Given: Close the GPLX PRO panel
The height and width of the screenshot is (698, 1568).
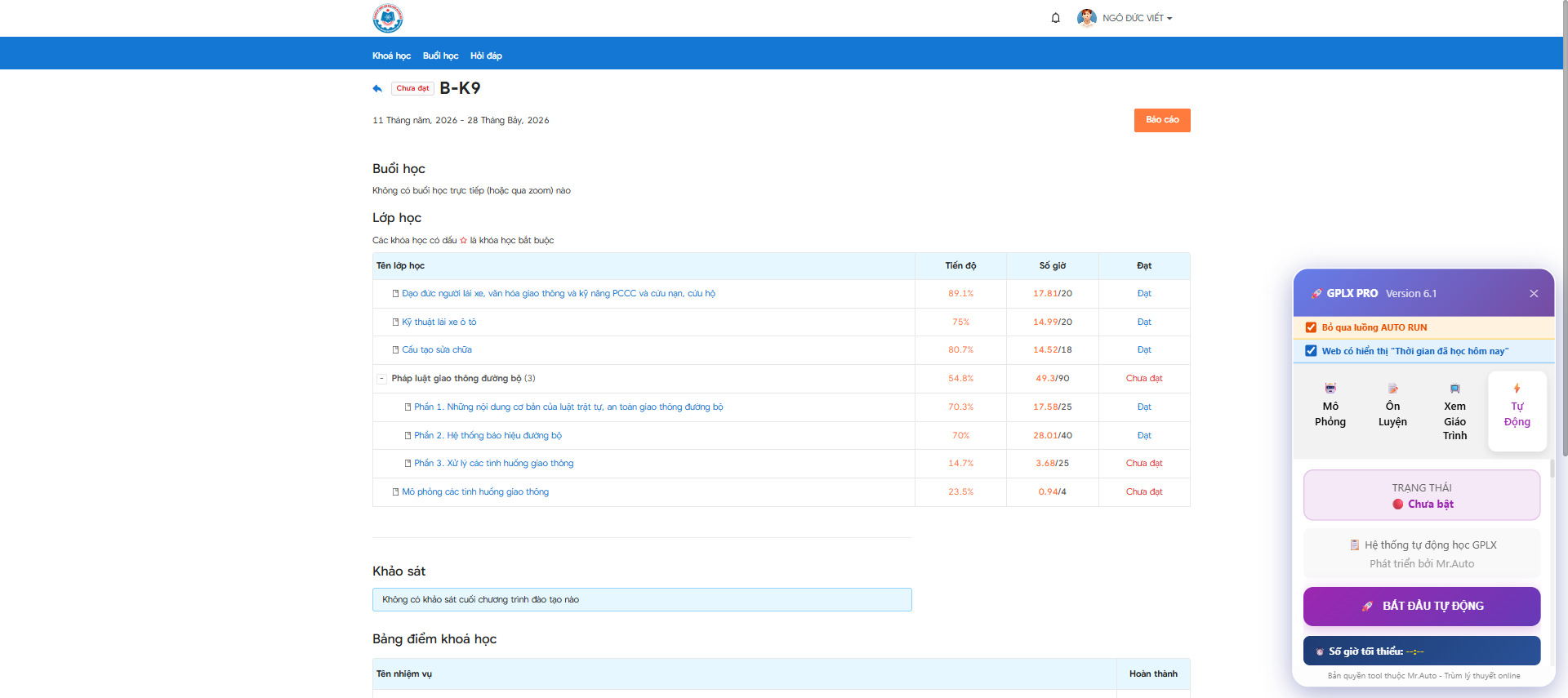Looking at the screenshot, I should (x=1534, y=293).
